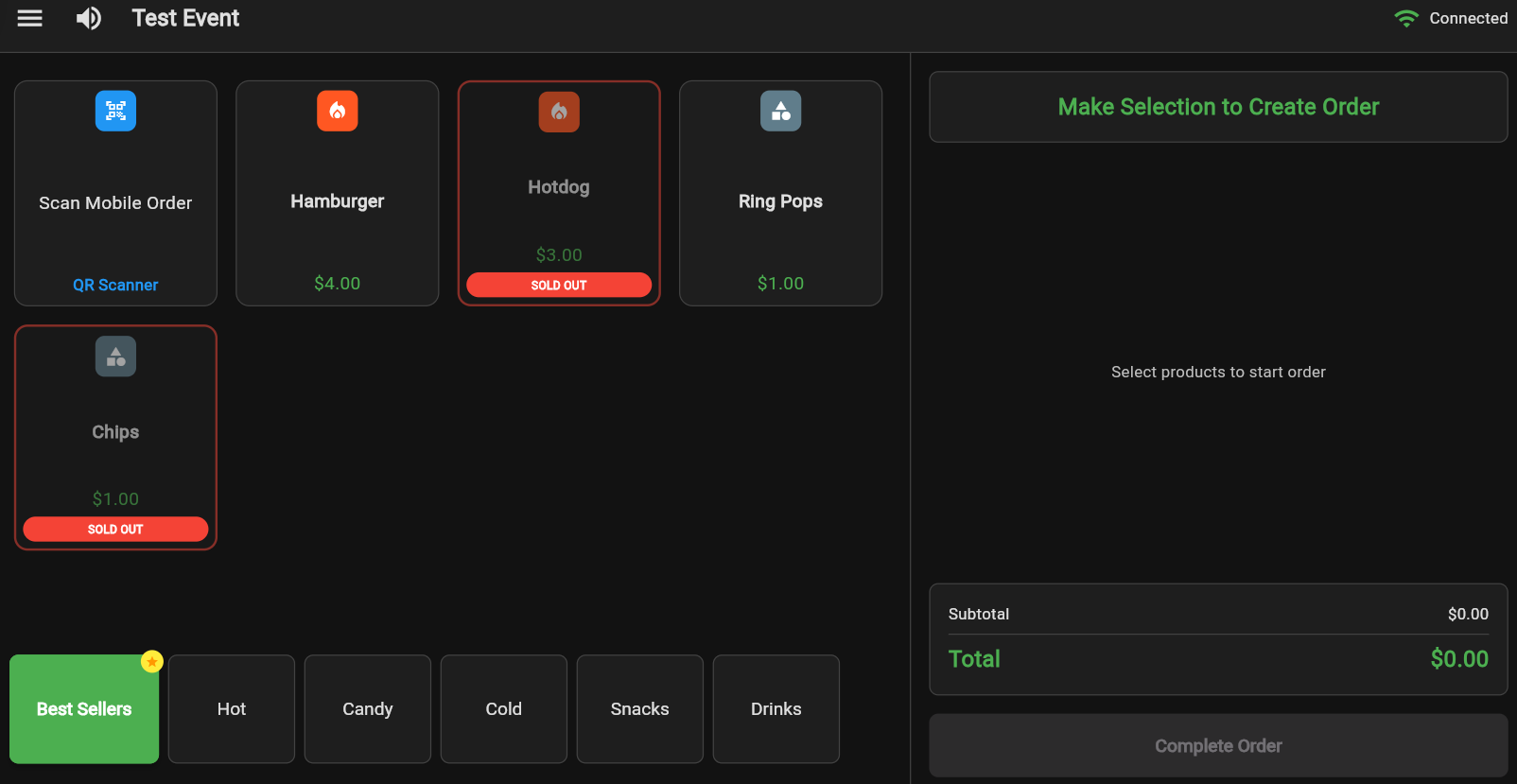
Task: Click the flame icon on Hotdog card
Action: click(x=559, y=112)
